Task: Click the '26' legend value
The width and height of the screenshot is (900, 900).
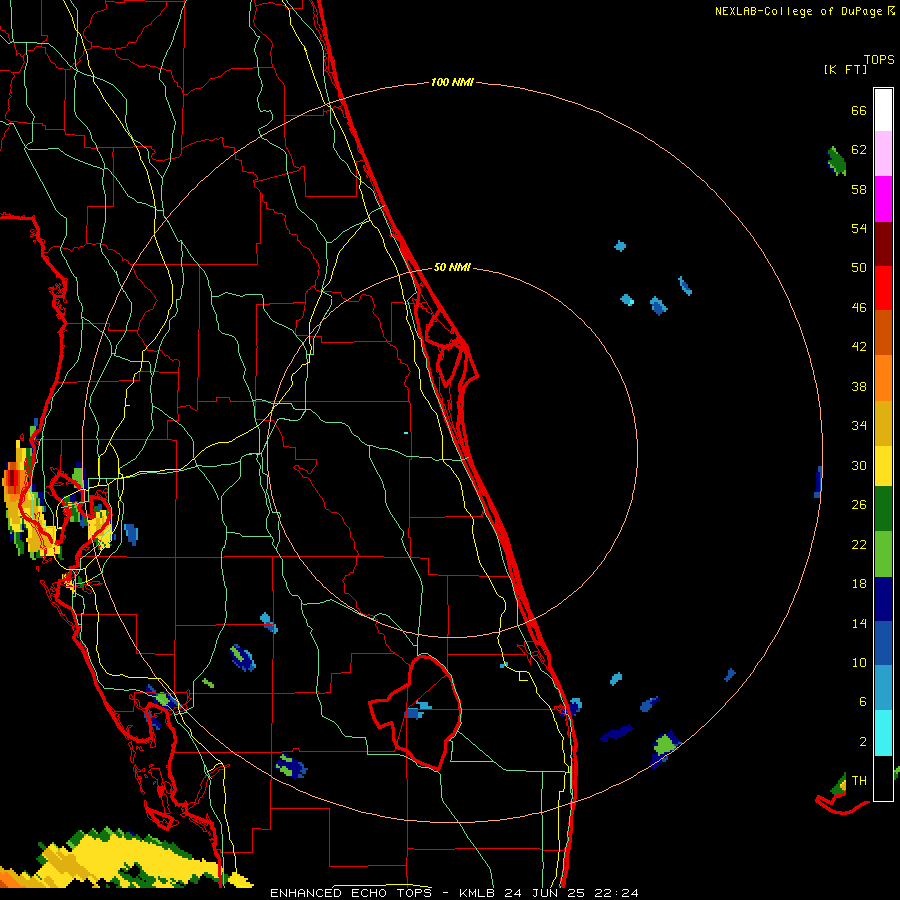Action: tap(859, 505)
